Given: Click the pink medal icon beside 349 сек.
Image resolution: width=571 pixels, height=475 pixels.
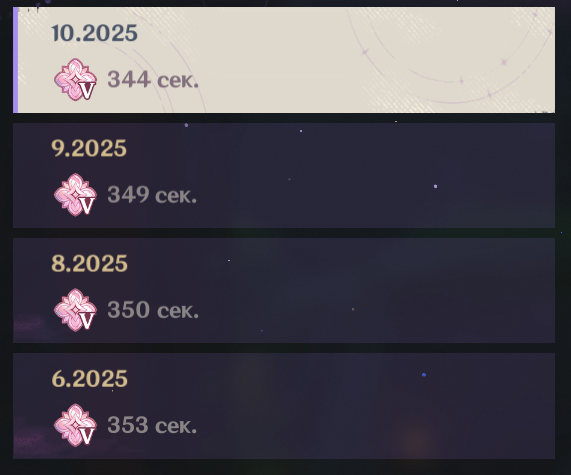Looking at the screenshot, I should pyautogui.click(x=75, y=195).
